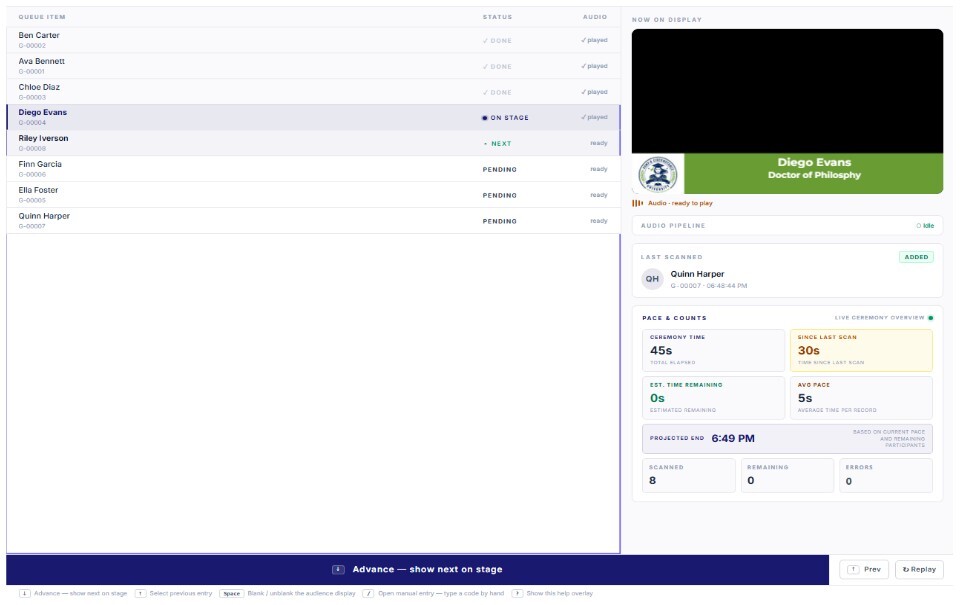961x605 pixels.
Task: Select the Riley Iverson queue row
Action: [313, 143]
